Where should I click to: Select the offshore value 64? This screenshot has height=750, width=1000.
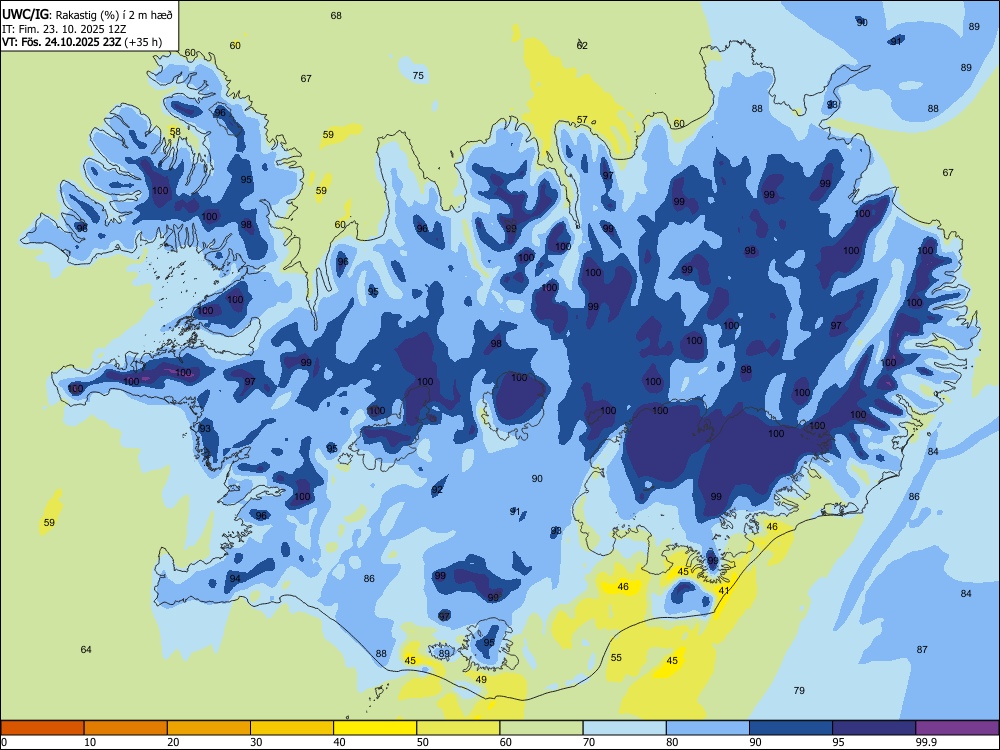[86, 649]
